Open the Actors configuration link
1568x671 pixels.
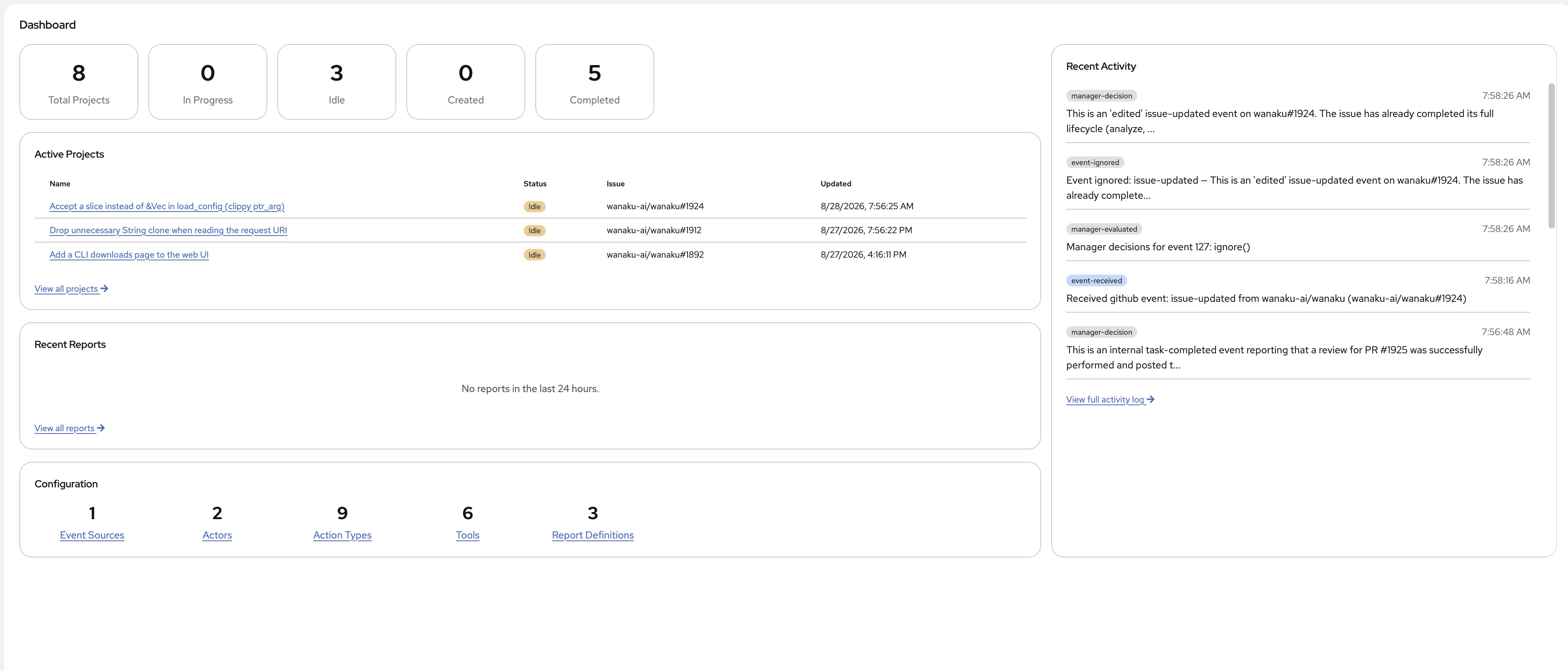pos(217,535)
